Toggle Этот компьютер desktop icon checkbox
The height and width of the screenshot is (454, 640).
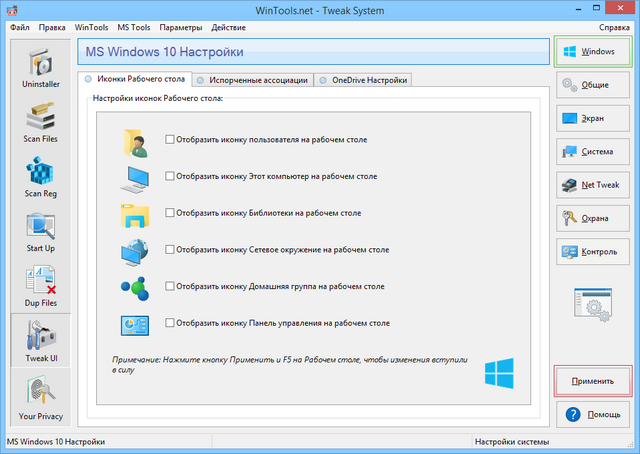point(170,176)
